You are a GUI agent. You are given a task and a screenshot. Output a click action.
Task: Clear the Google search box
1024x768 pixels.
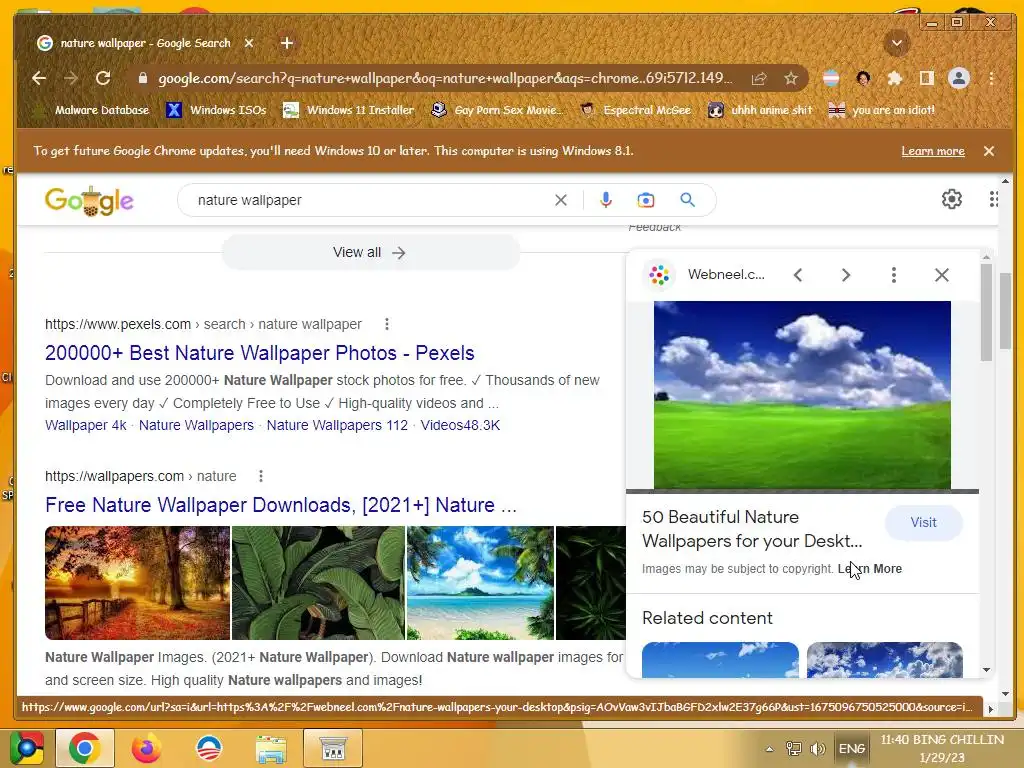coord(561,200)
